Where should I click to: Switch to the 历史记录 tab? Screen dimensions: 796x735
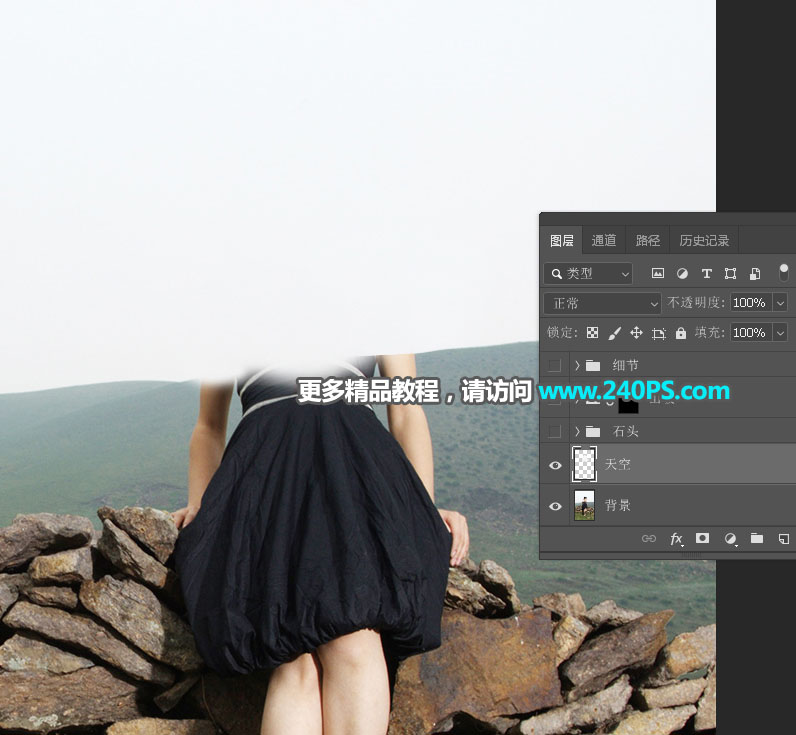[x=704, y=241]
